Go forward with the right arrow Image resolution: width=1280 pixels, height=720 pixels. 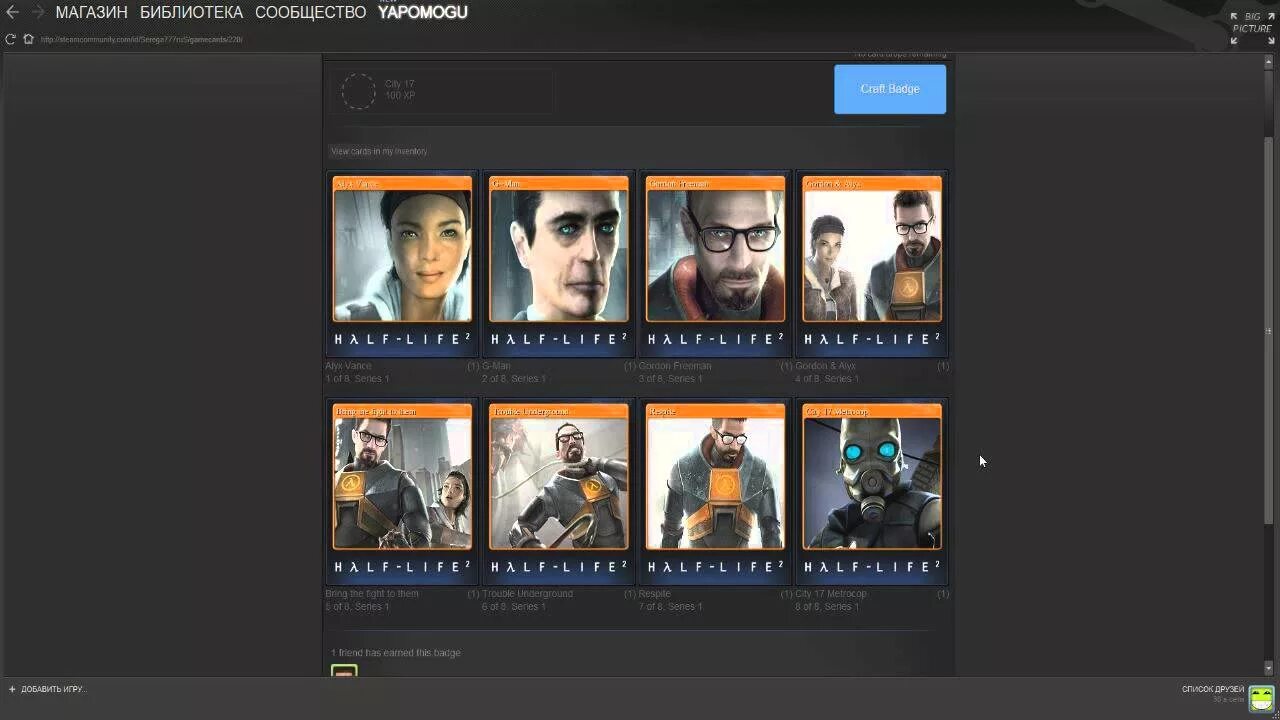click(37, 13)
